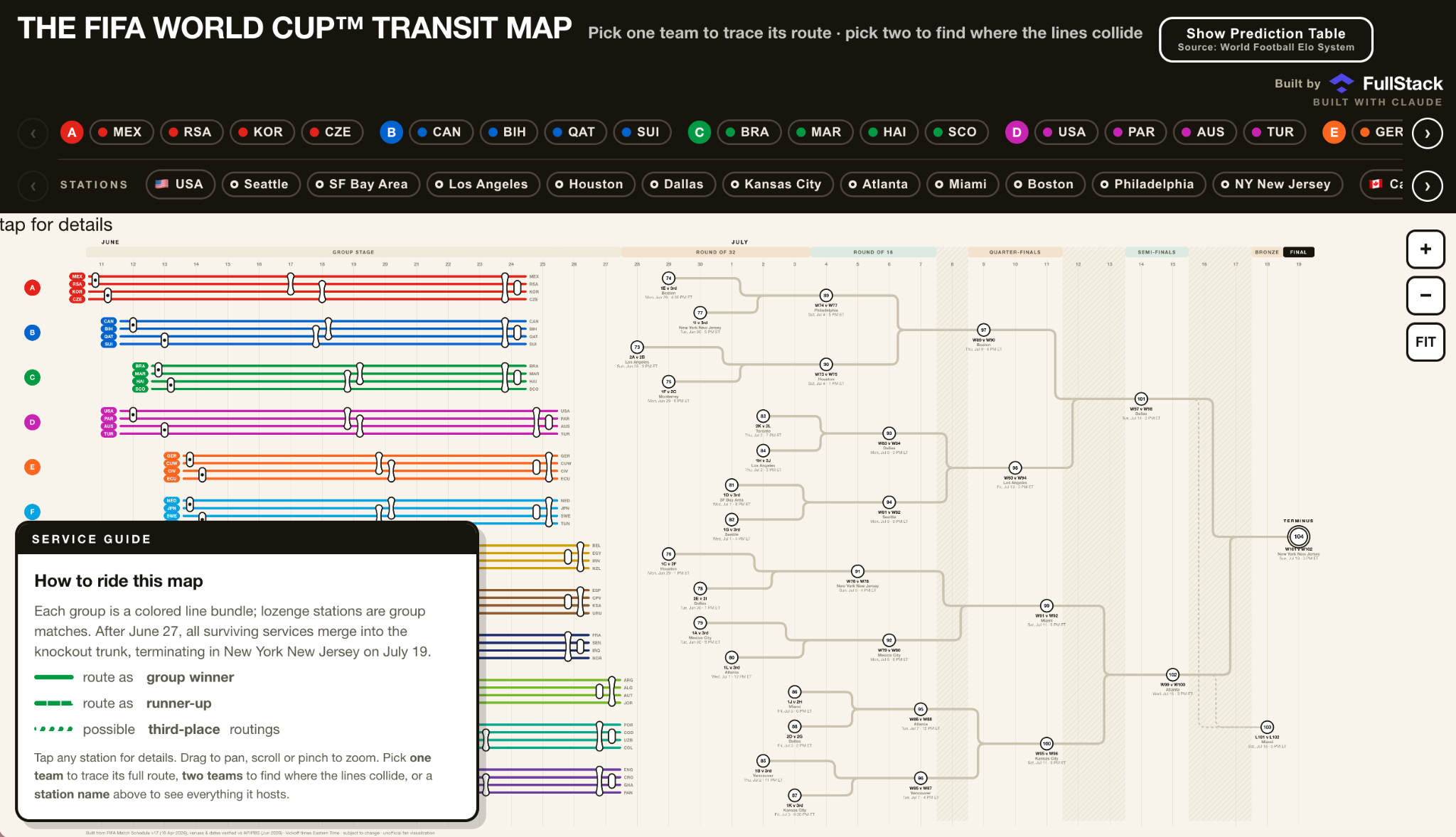This screenshot has width=1456, height=837.
Task: Click the zoom in plus button
Action: pos(1425,249)
